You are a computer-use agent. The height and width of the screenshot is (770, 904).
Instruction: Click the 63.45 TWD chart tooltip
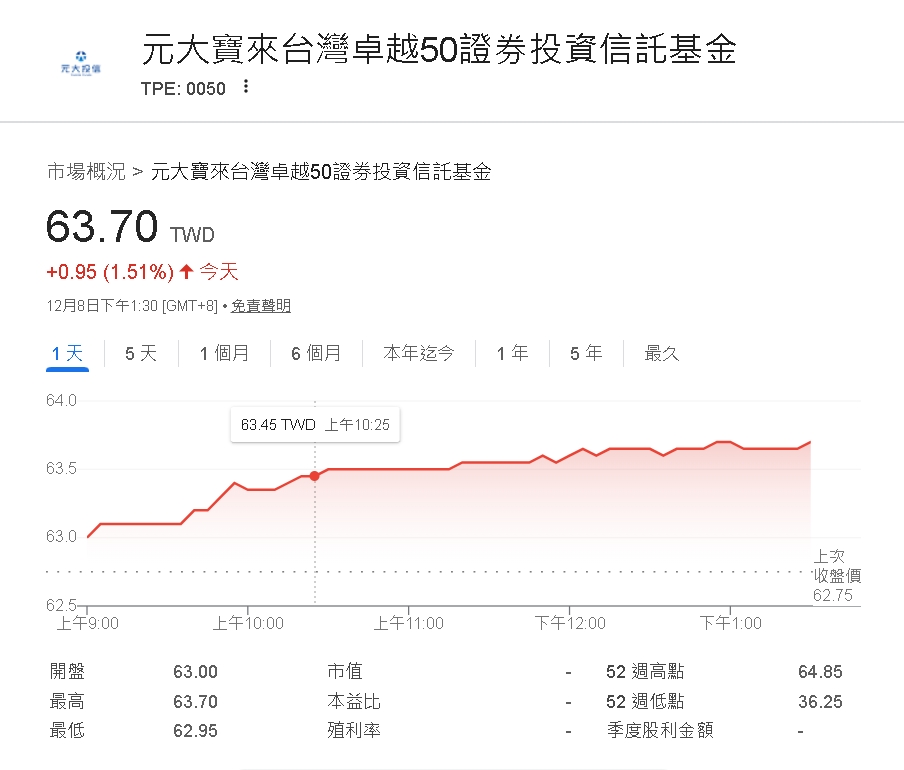pyautogui.click(x=315, y=425)
